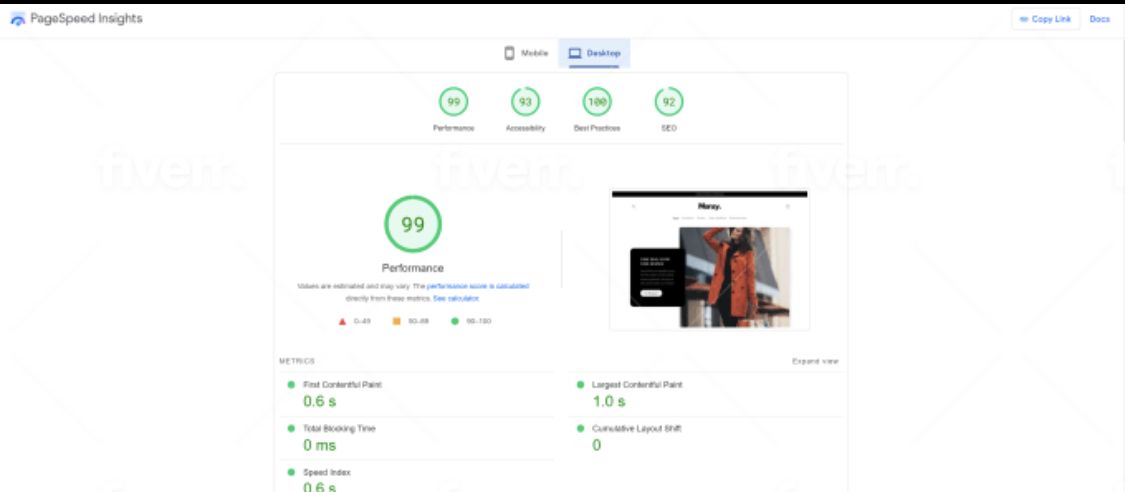Click the Largest Contentful Paint metric label

click(x=637, y=385)
